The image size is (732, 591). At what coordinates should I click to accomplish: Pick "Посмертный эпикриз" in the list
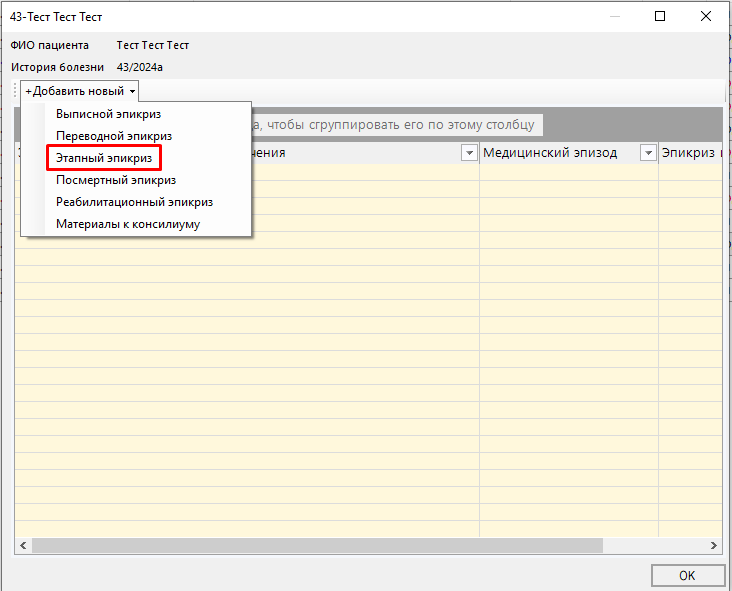[115, 180]
